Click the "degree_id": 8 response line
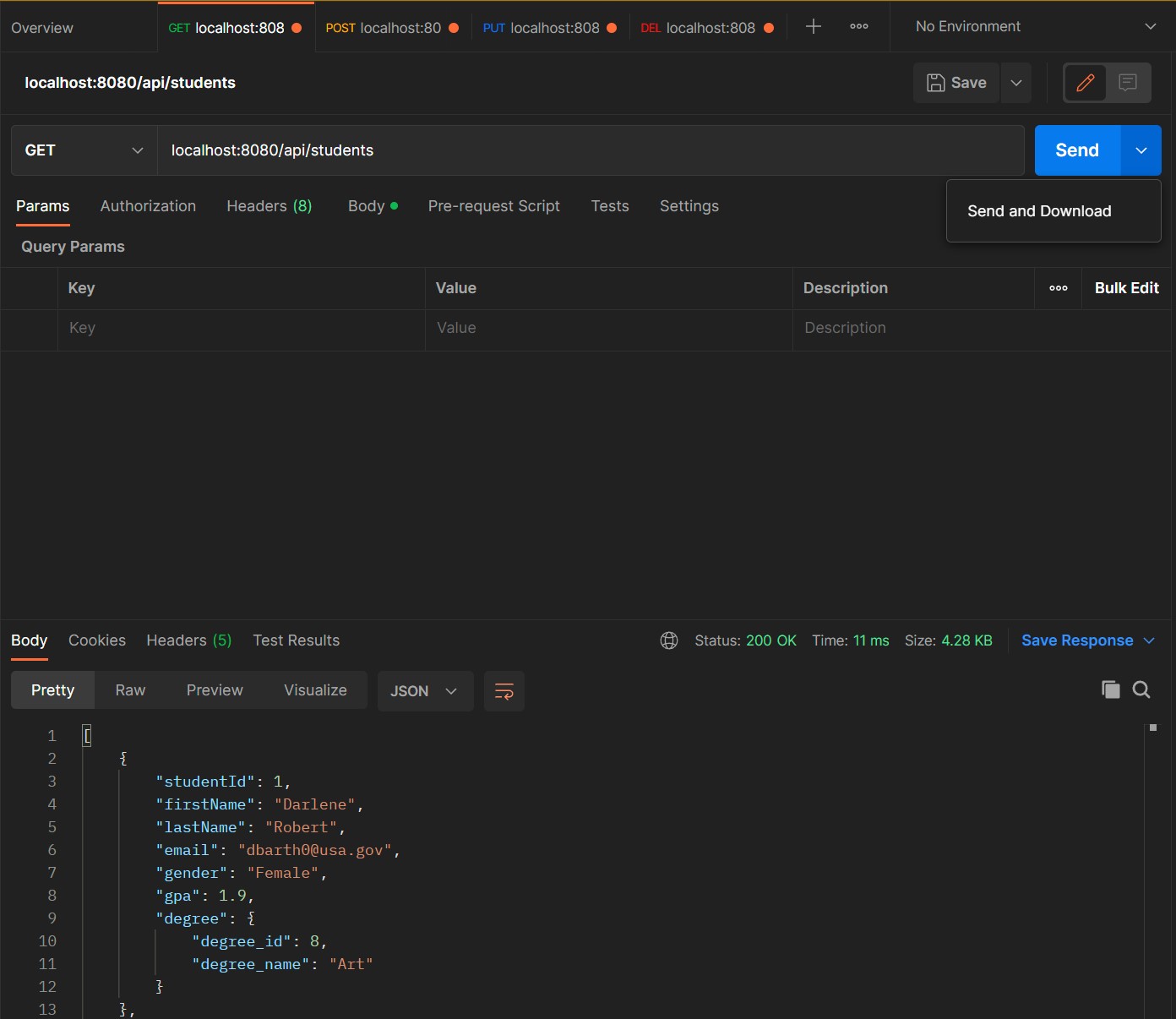 259,941
